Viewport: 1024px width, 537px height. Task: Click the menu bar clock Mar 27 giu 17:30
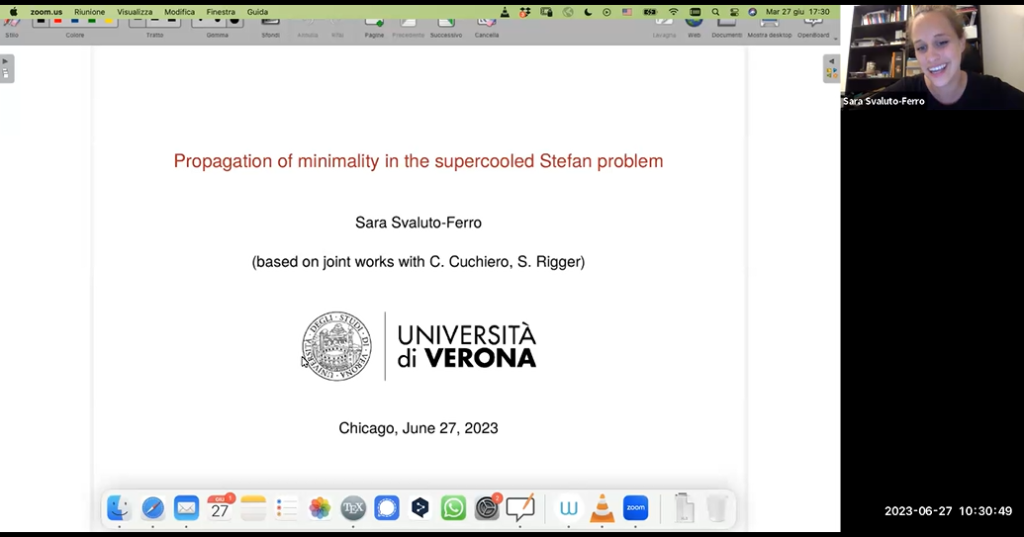[797, 12]
